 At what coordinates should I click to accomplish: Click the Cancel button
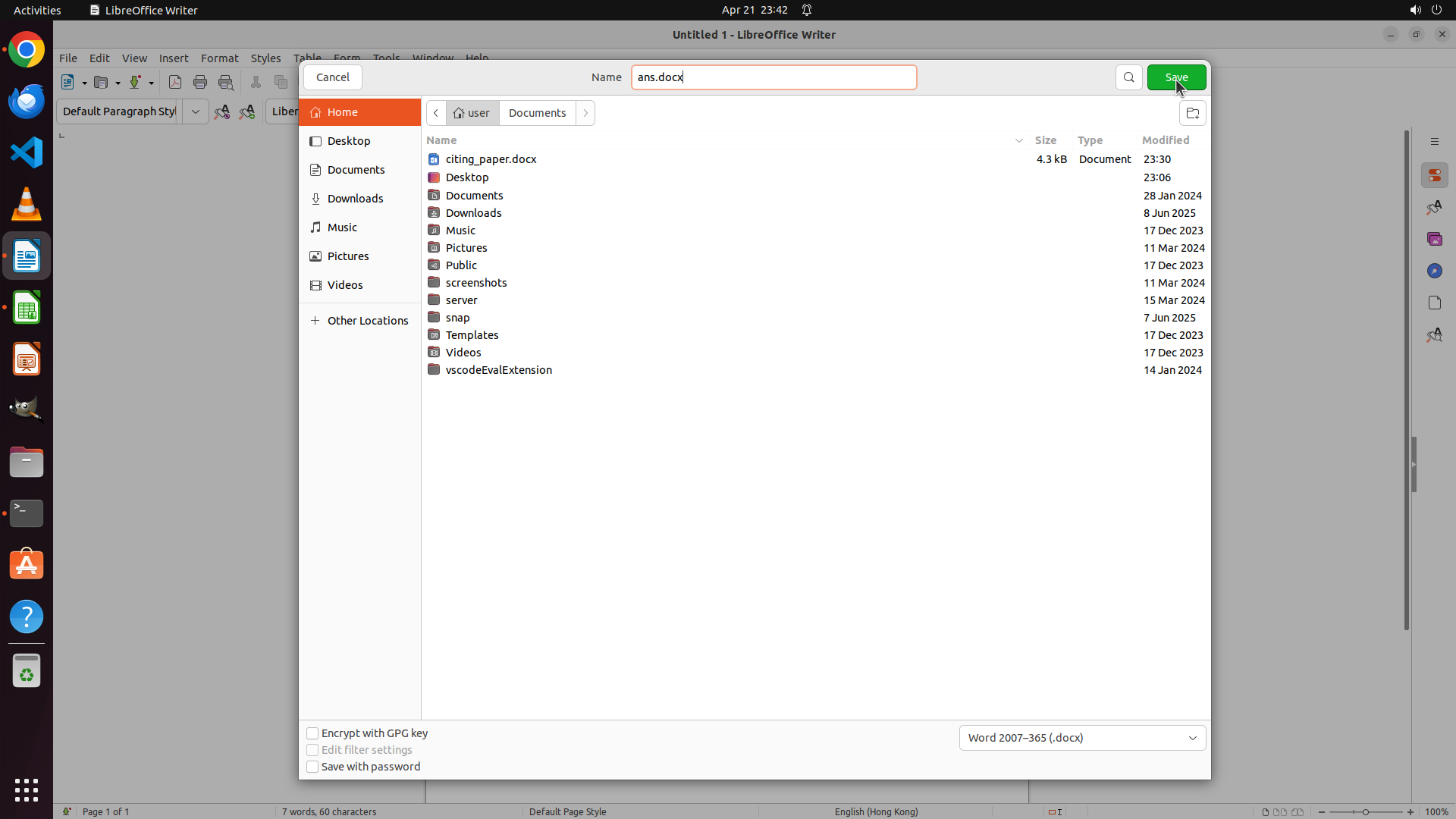point(332,77)
